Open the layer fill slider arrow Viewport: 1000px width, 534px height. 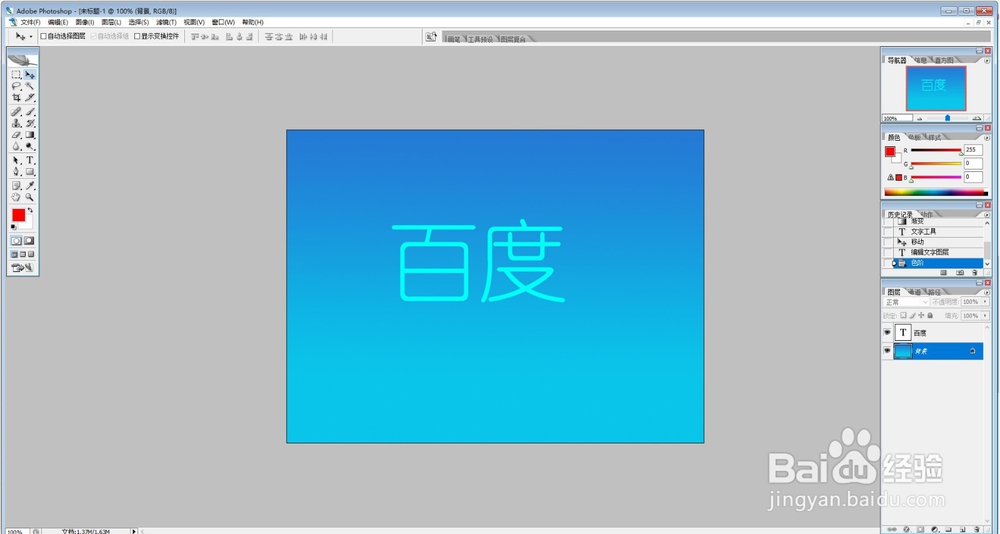coord(984,316)
